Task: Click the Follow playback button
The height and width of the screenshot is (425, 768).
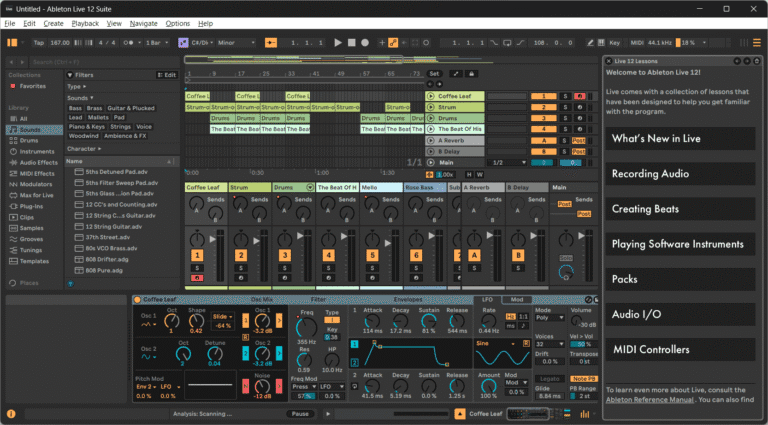Action: (271, 43)
